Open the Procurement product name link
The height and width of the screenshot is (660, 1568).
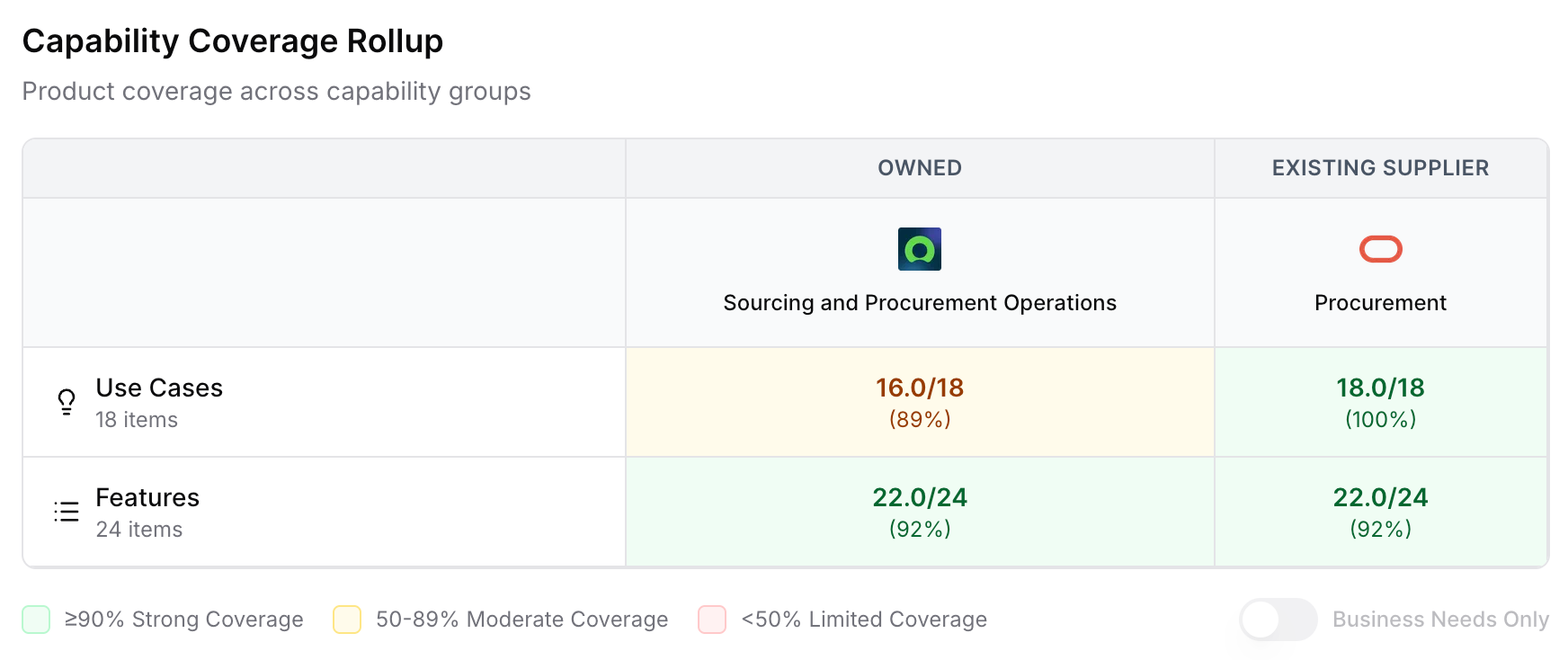[x=1380, y=303]
